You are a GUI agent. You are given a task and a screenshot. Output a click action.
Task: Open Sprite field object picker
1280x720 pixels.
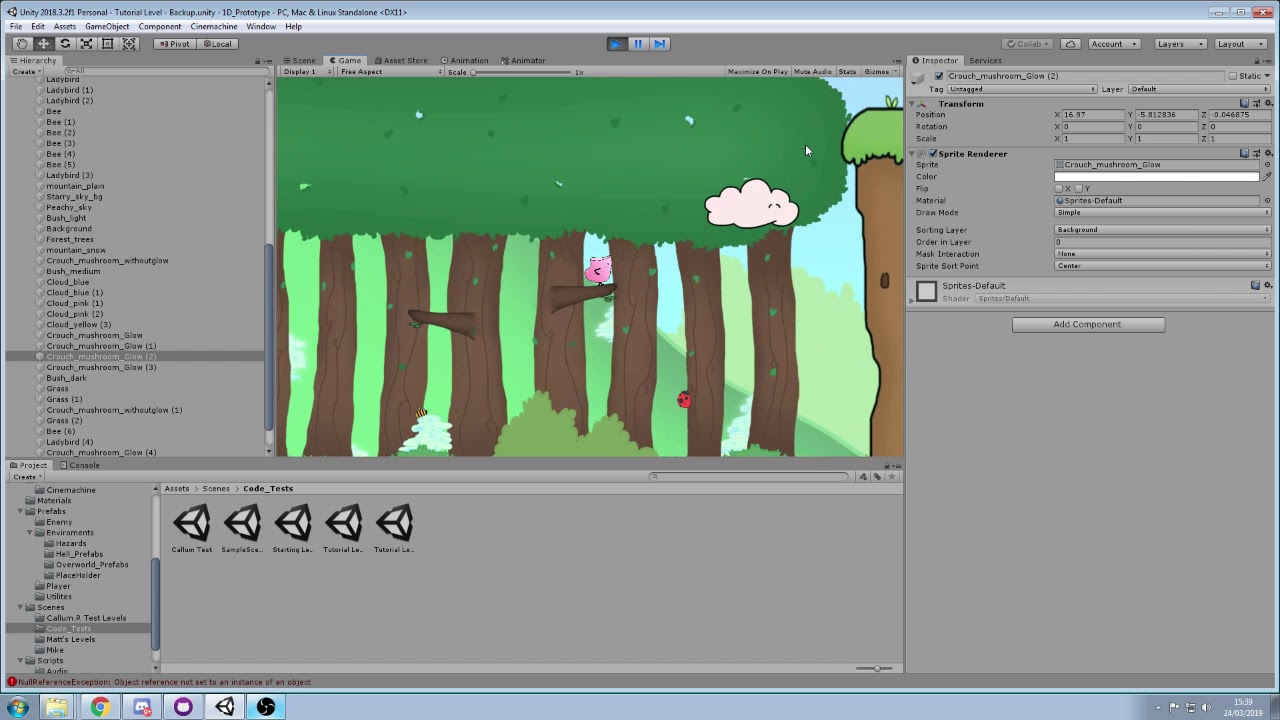click(x=1267, y=165)
